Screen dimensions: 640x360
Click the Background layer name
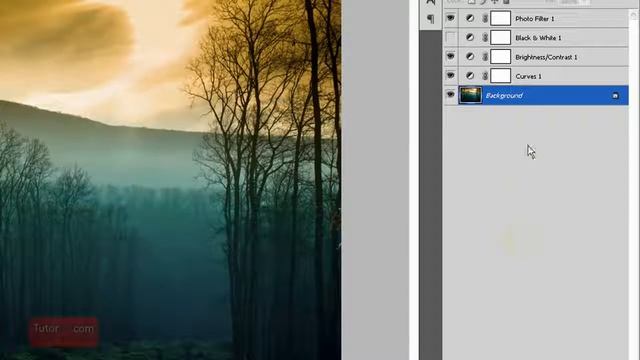[504, 96]
